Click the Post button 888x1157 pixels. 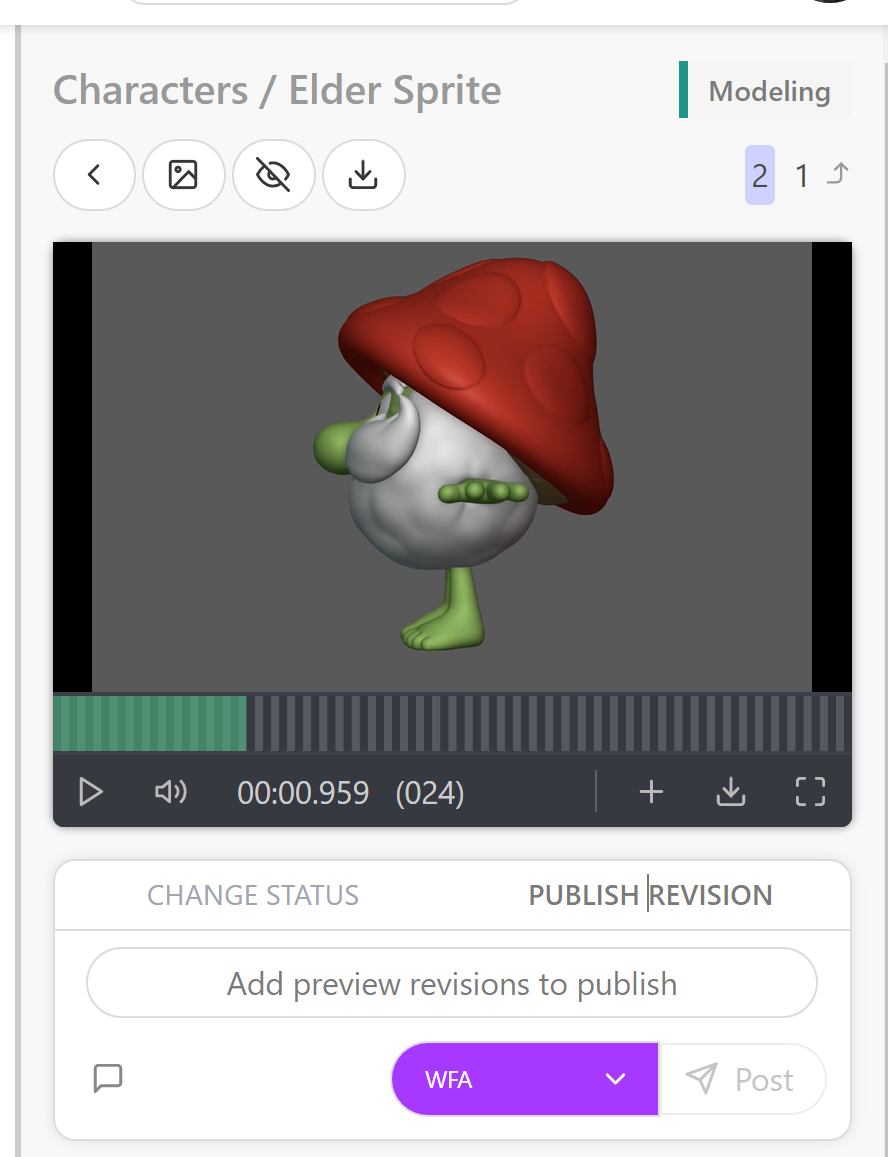point(743,1079)
